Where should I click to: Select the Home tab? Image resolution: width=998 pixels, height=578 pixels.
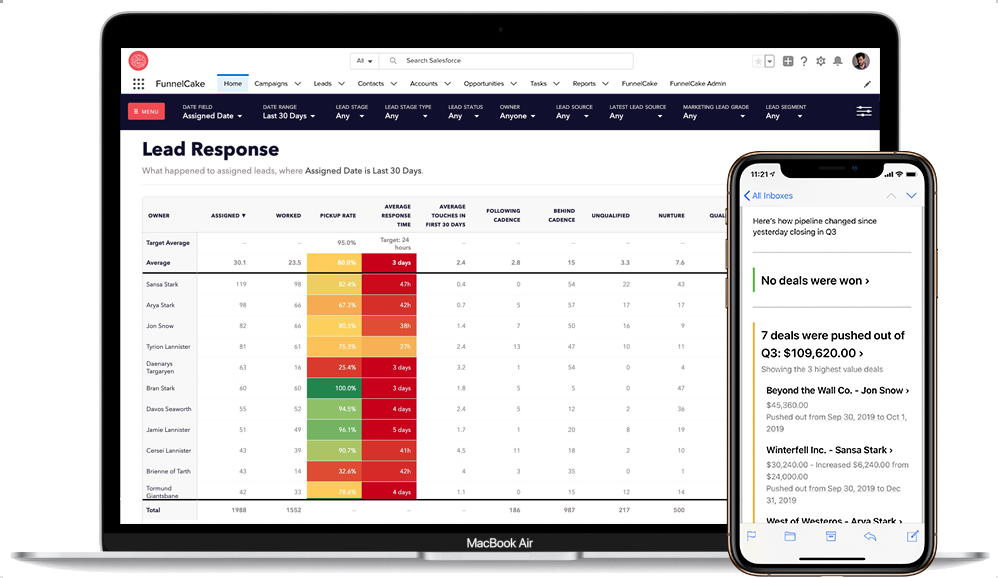pyautogui.click(x=232, y=83)
